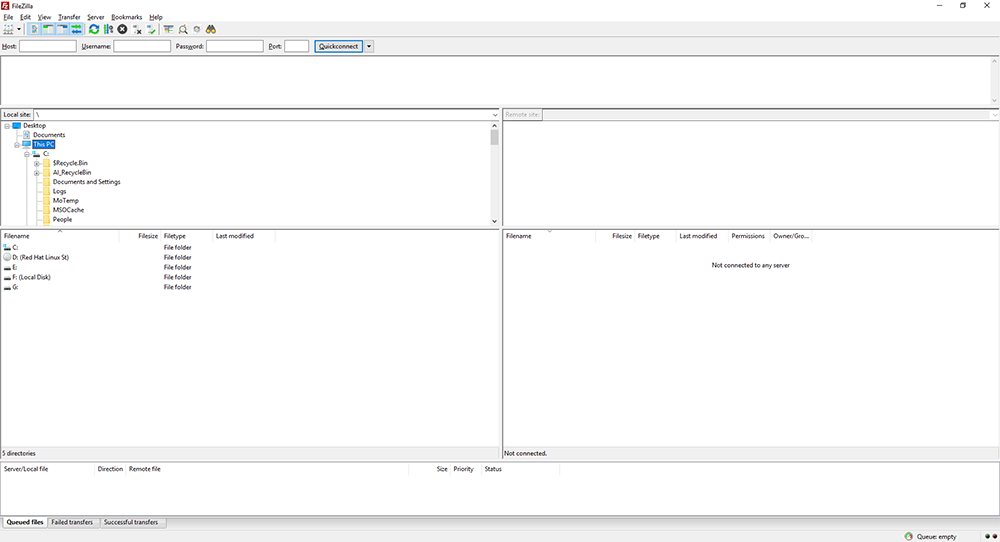Open the Server menu
The height and width of the screenshot is (542, 1000).
96,17
